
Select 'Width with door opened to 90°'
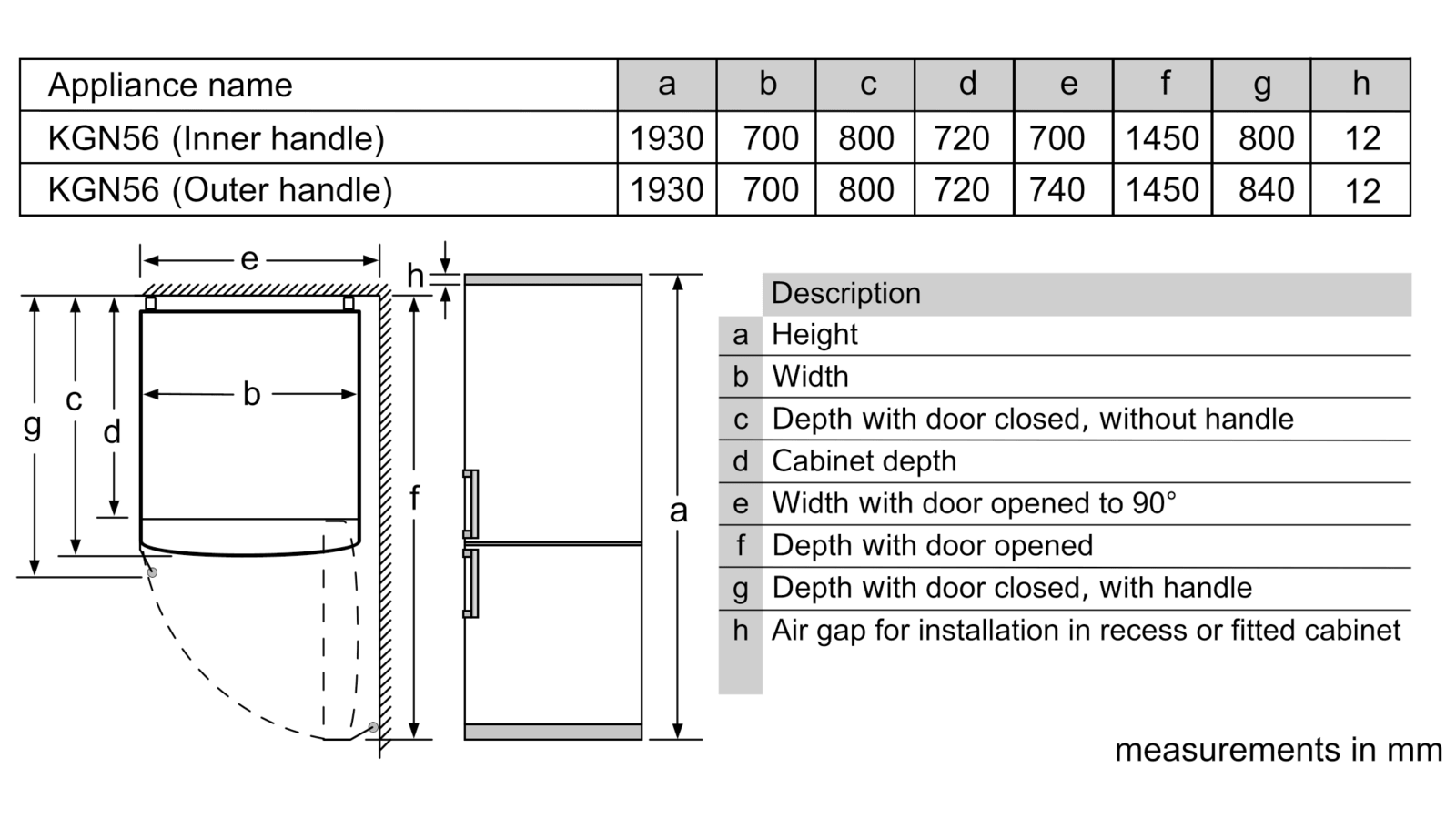(x=974, y=503)
